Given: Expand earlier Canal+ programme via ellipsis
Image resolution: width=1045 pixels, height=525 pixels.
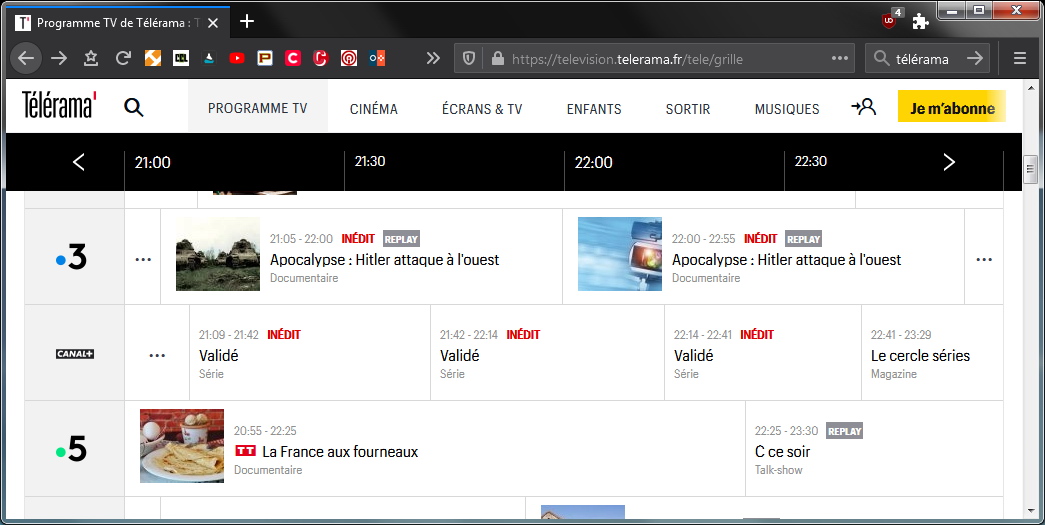Looking at the screenshot, I should tap(157, 355).
